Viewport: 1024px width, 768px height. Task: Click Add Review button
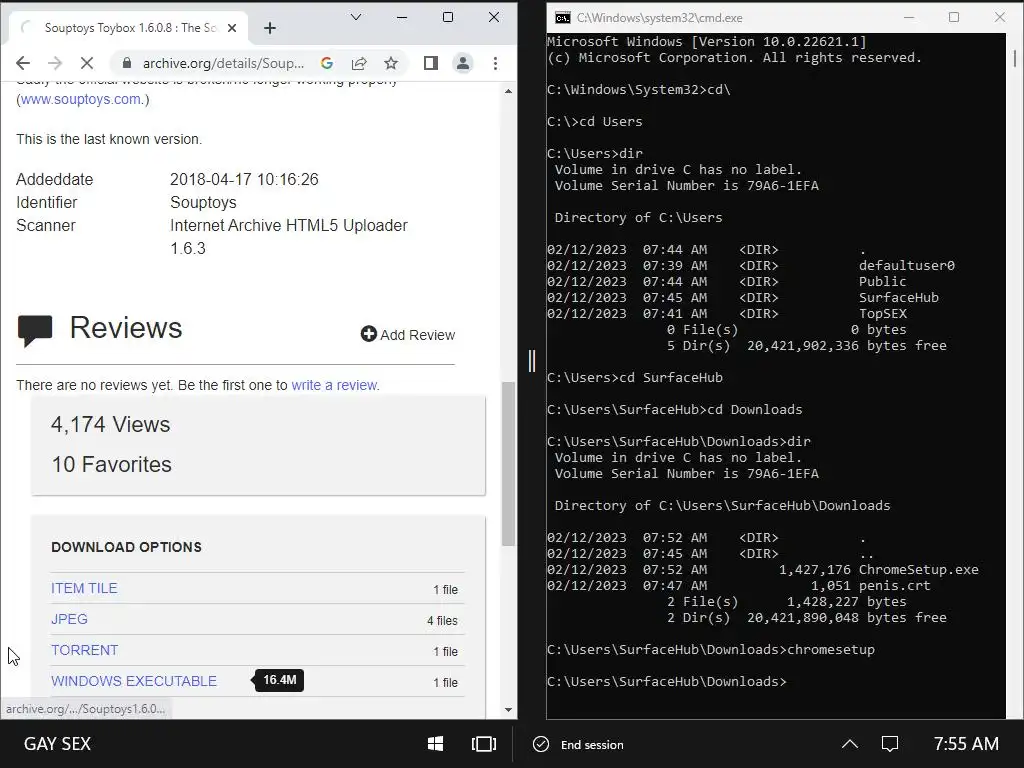(408, 334)
